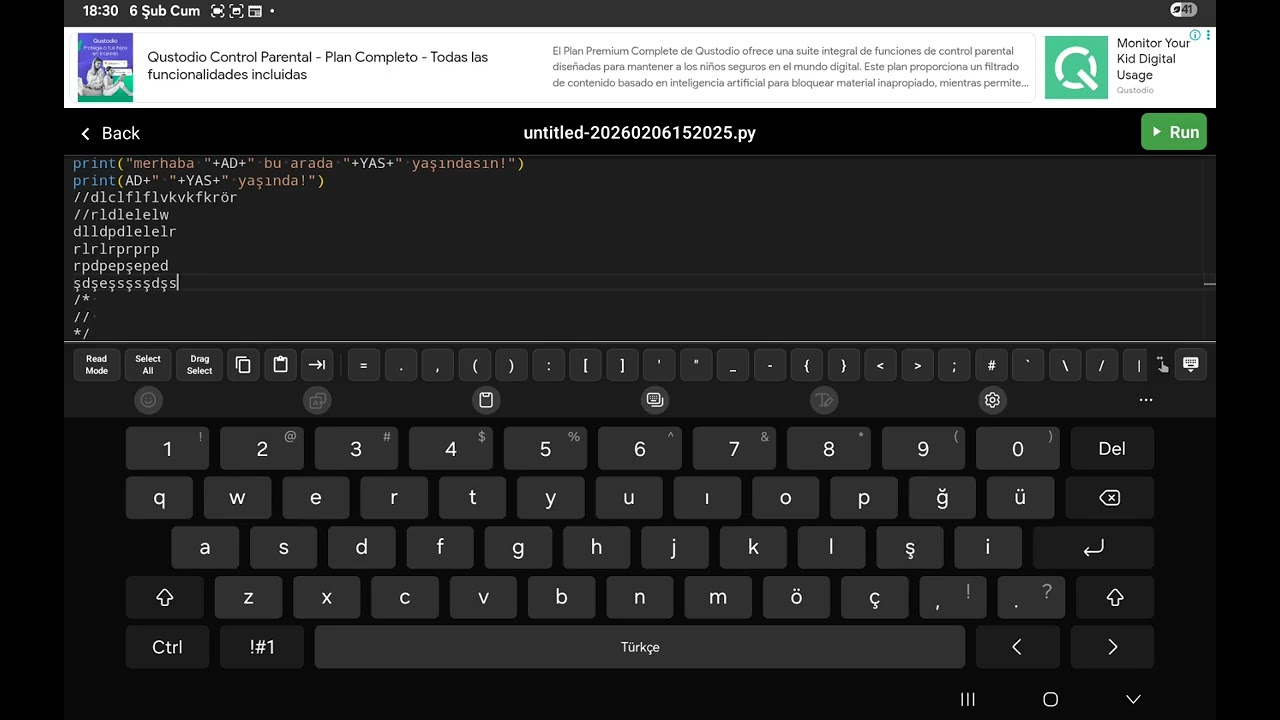Insert an opening square bracket
Viewport: 1280px width, 720px height.
click(x=585, y=366)
